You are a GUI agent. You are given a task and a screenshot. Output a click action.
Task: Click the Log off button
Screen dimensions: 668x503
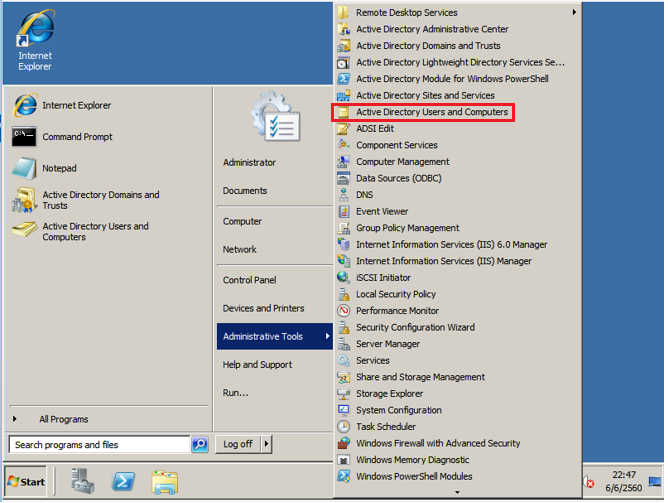click(238, 444)
